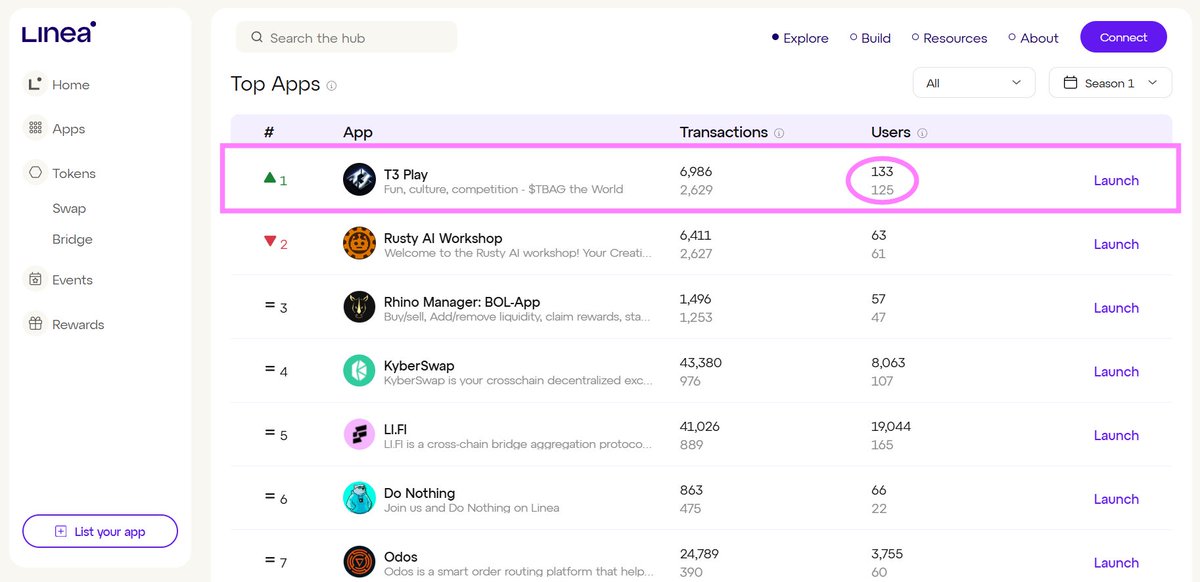Click the Do Nothing app logo
Image resolution: width=1200 pixels, height=582 pixels.
[359, 498]
